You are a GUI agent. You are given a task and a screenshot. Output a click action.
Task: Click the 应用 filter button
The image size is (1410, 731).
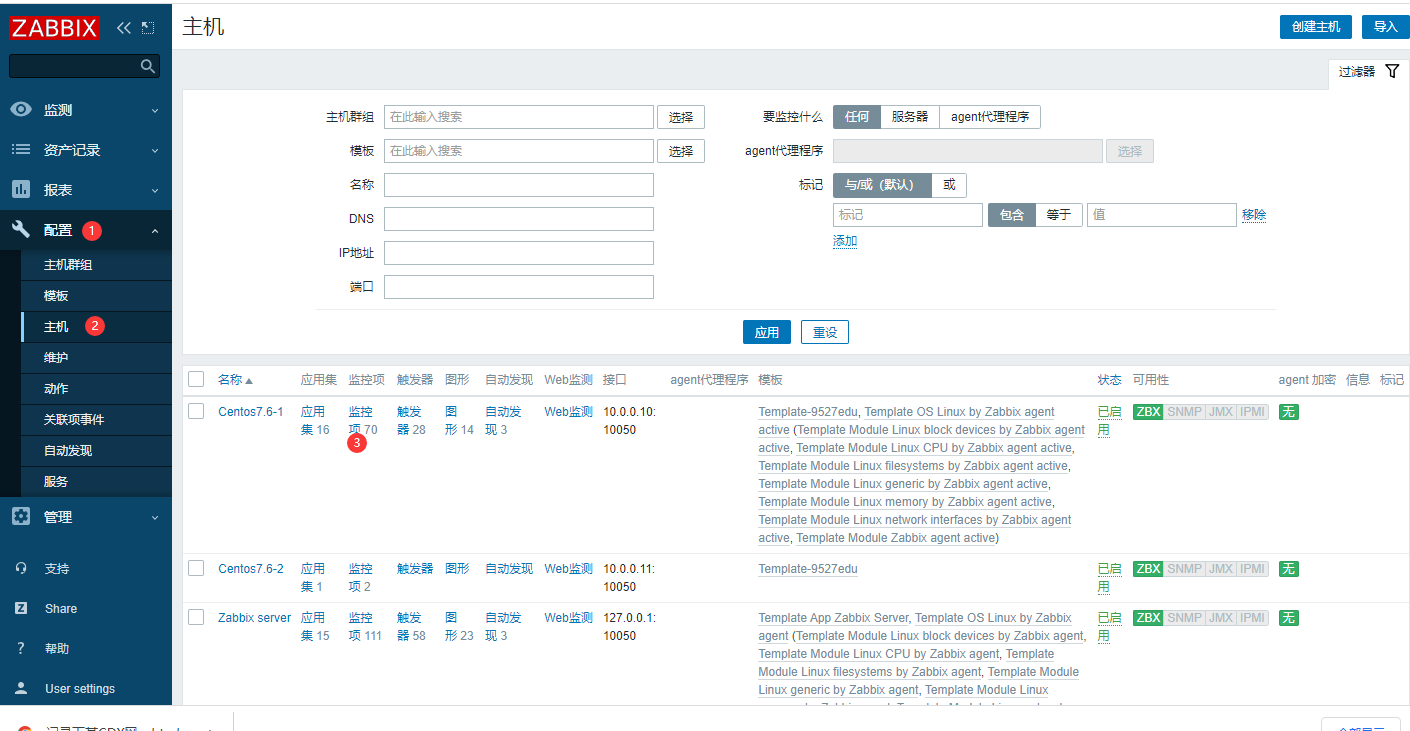(x=767, y=332)
